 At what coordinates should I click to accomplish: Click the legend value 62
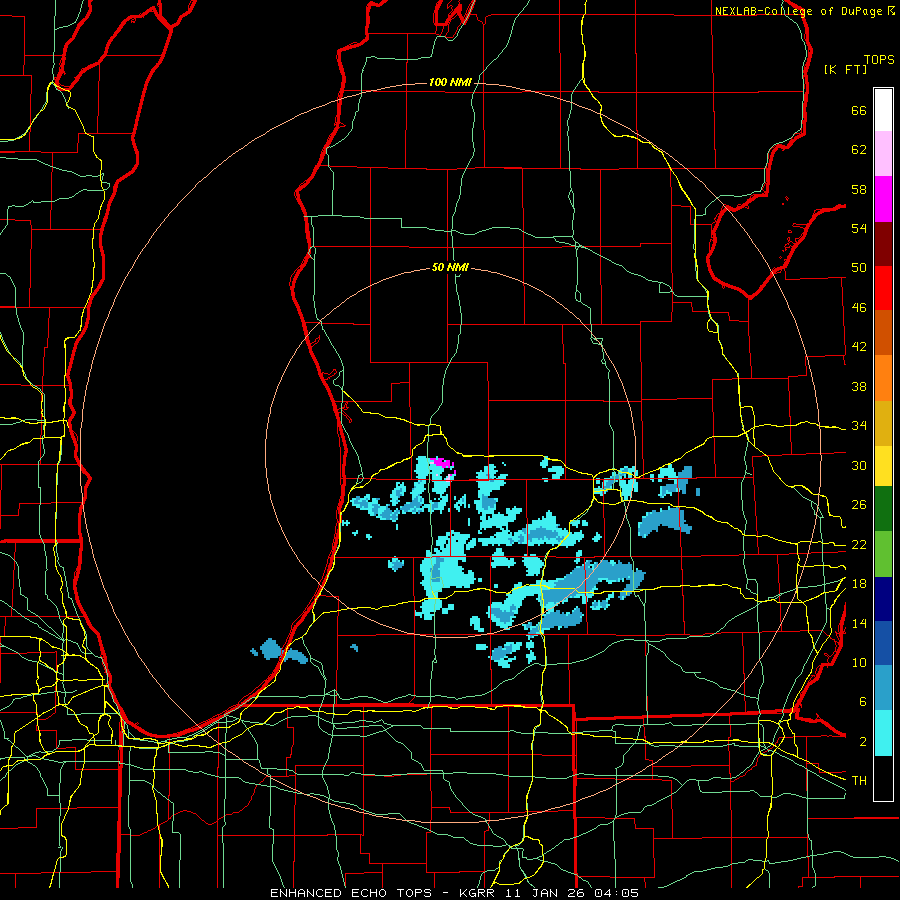coord(859,150)
